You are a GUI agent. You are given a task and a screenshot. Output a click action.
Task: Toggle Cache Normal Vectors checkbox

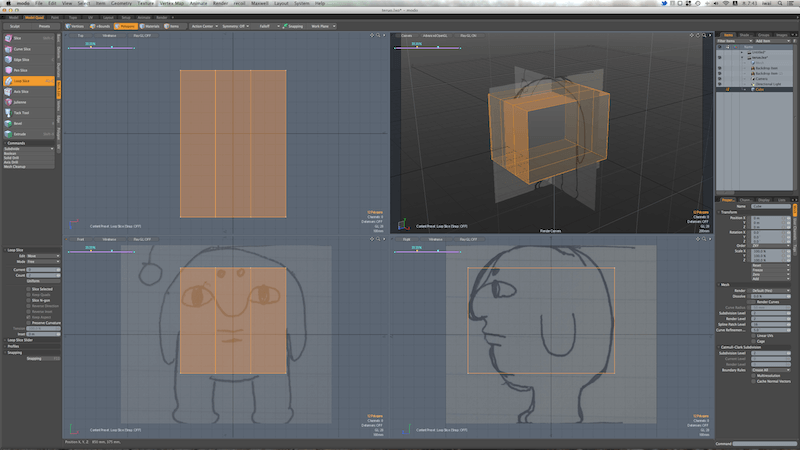coord(754,381)
